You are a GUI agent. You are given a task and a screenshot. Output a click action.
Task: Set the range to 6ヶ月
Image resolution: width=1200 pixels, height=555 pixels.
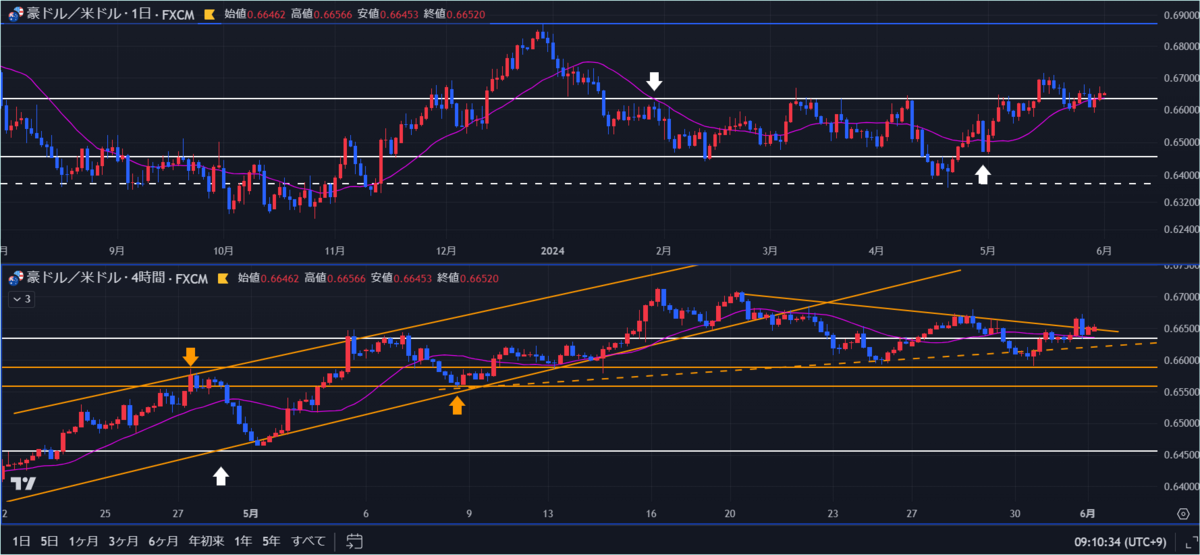(164, 541)
